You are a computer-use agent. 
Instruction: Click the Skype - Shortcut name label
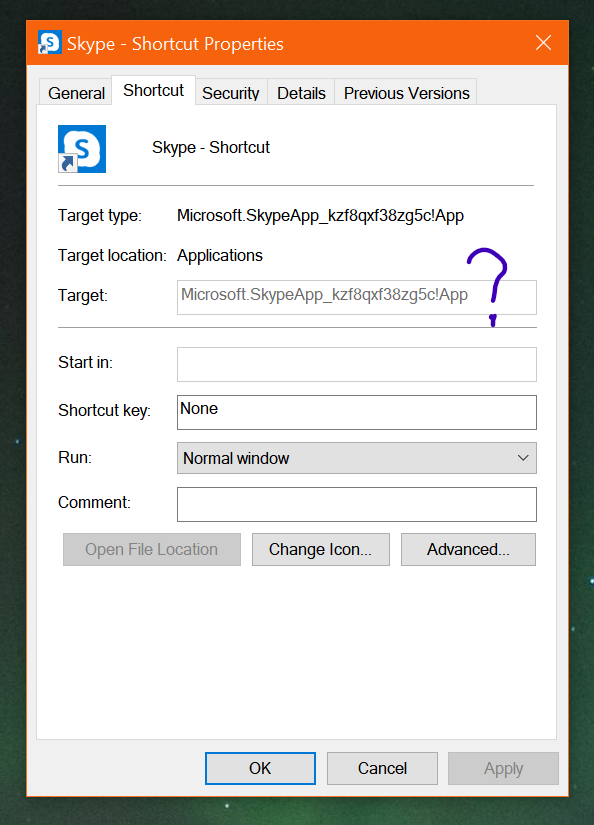211,148
